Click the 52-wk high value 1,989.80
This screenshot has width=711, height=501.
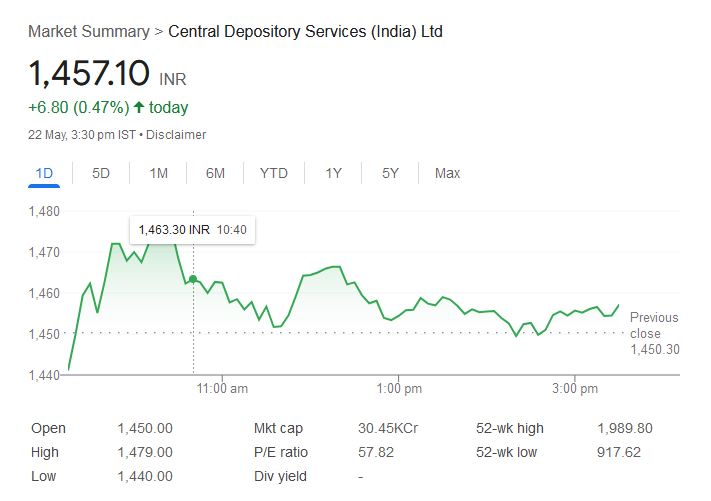pyautogui.click(x=625, y=428)
